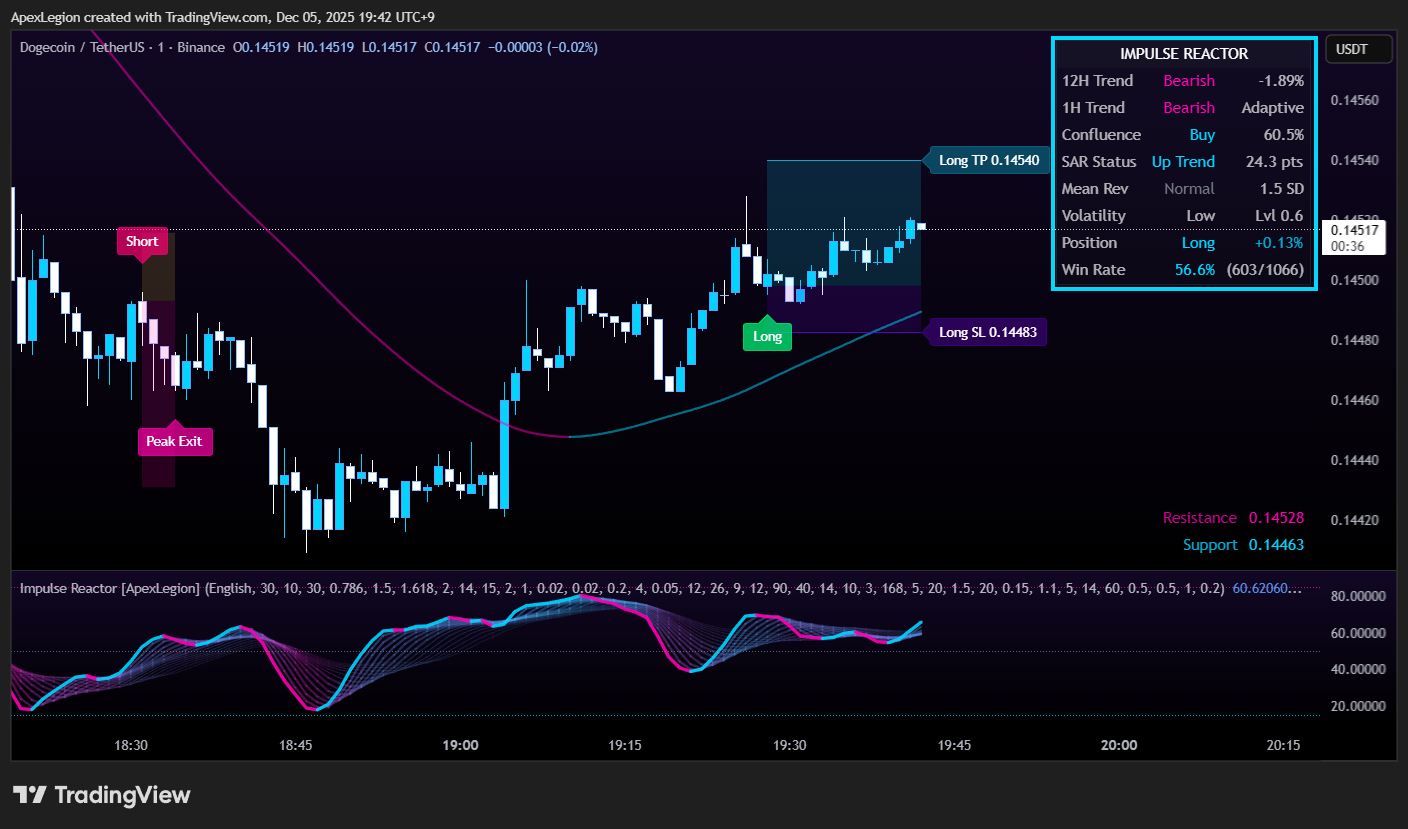
Task: Click the 24.3 pts value
Action: pyautogui.click(x=1275, y=162)
